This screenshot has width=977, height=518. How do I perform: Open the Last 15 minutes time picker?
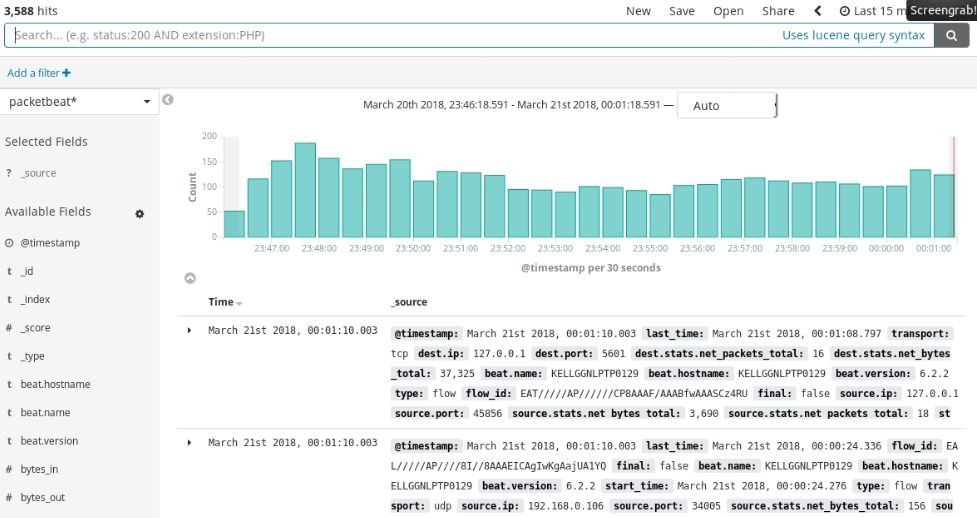pos(870,11)
